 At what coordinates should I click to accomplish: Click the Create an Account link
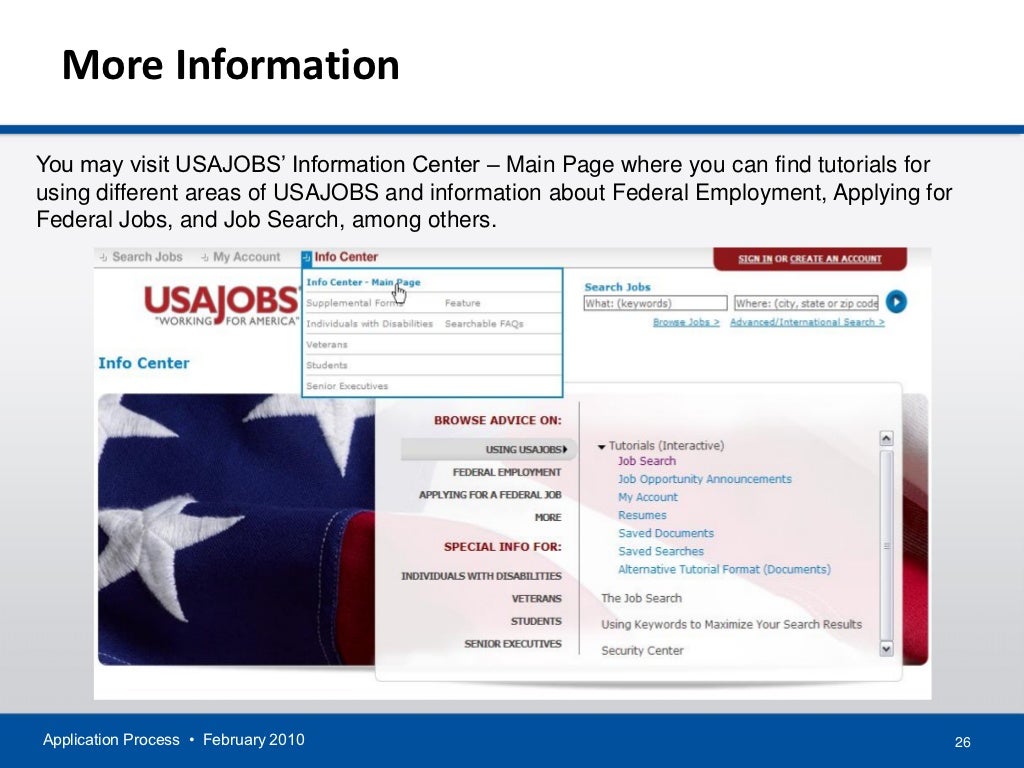[836, 259]
